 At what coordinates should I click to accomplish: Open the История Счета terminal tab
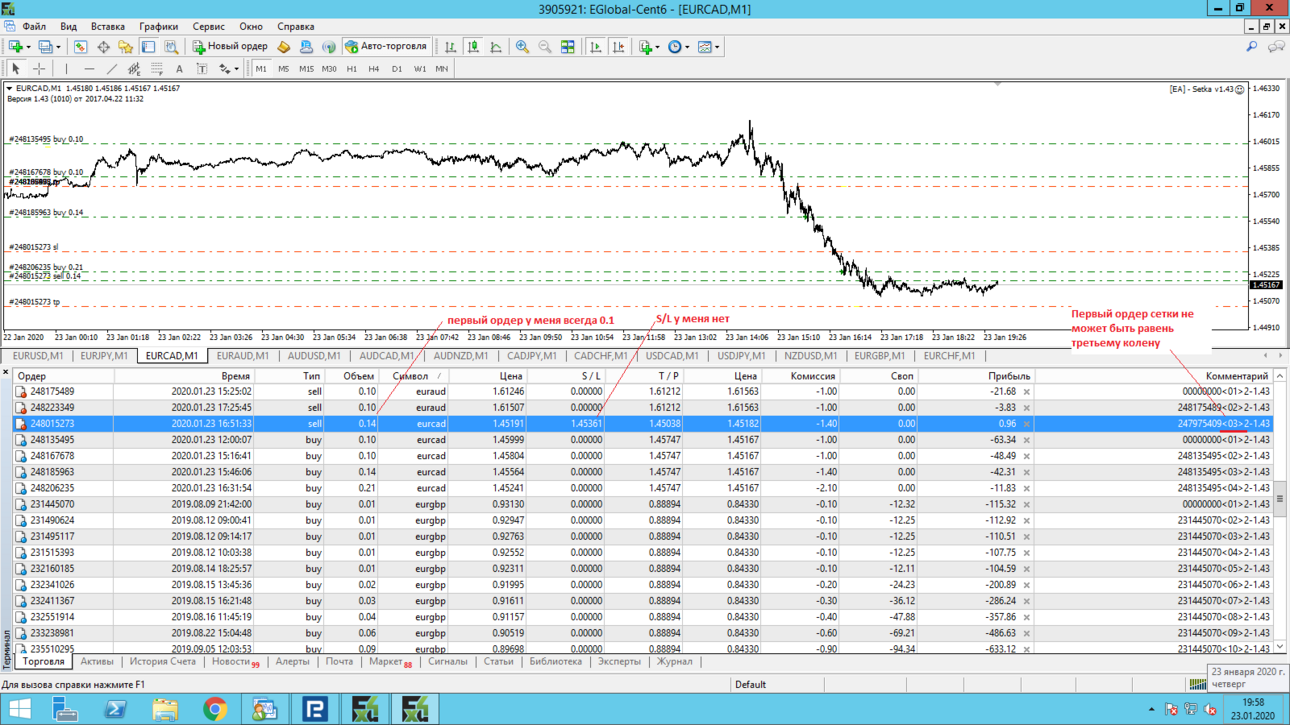162,662
